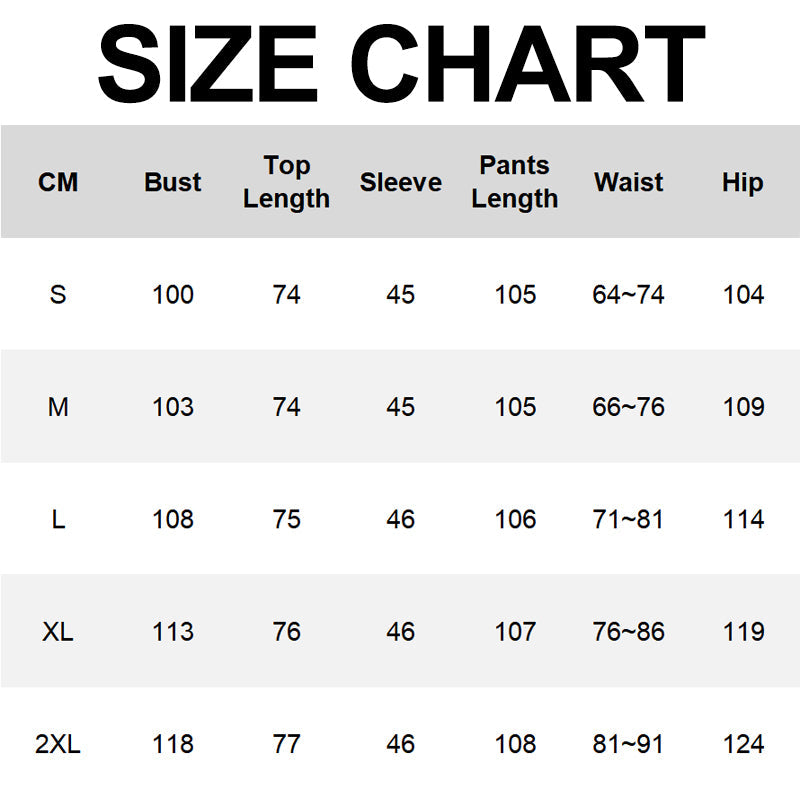This screenshot has width=800, height=800.
Task: Click the L size row label
Action: coord(58,520)
